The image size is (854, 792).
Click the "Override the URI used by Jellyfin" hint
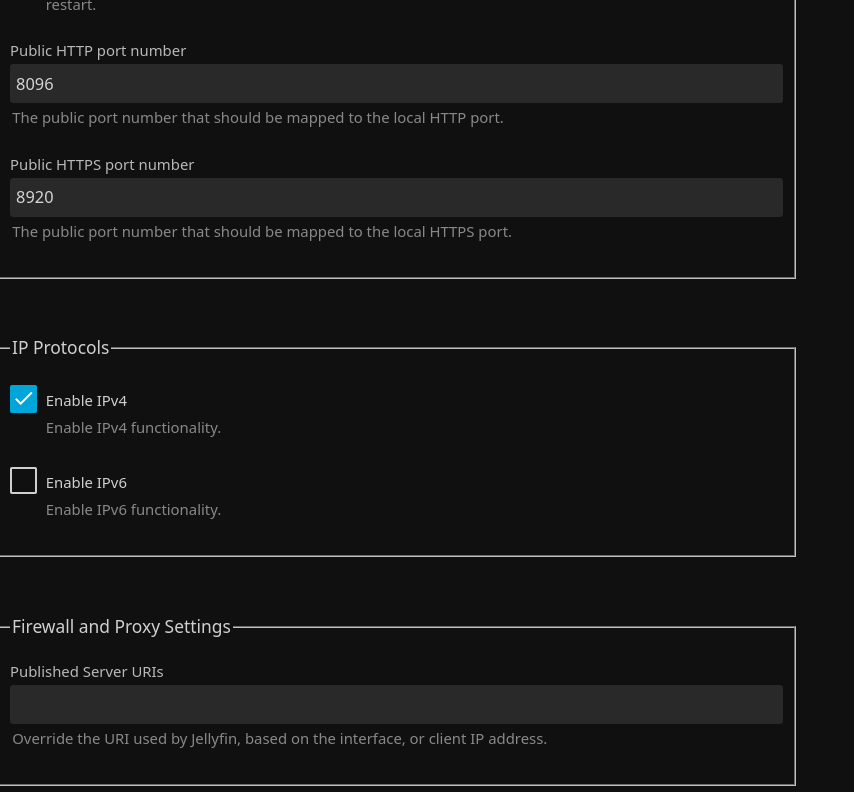[x=279, y=739]
